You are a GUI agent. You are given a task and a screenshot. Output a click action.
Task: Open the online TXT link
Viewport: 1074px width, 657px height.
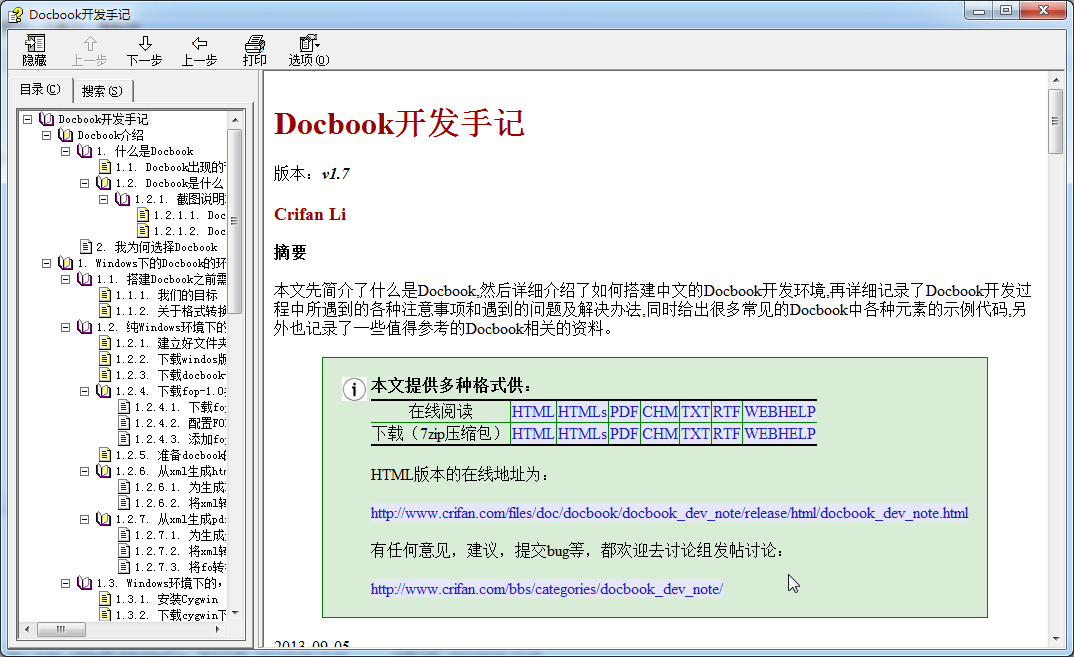pyautogui.click(x=695, y=411)
